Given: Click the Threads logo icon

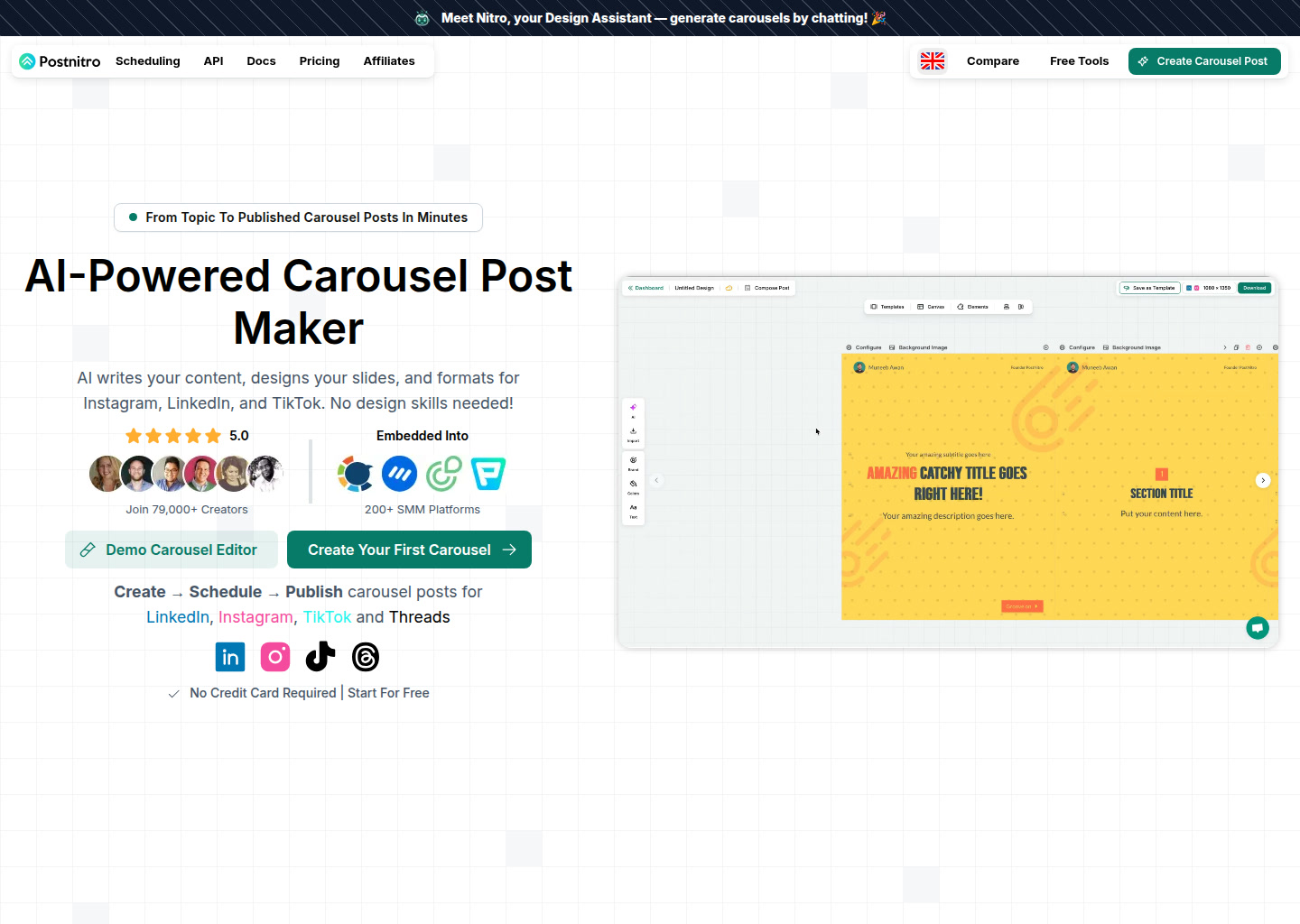Looking at the screenshot, I should pyautogui.click(x=366, y=657).
